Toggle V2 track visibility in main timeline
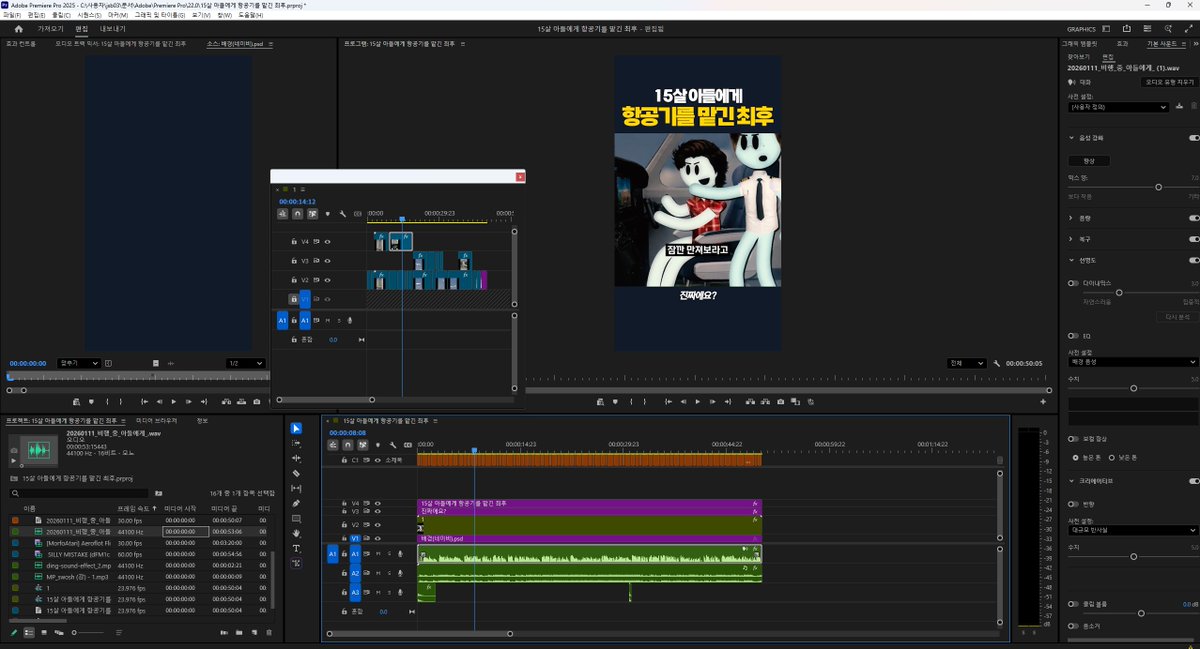1200x649 pixels. (x=377, y=525)
